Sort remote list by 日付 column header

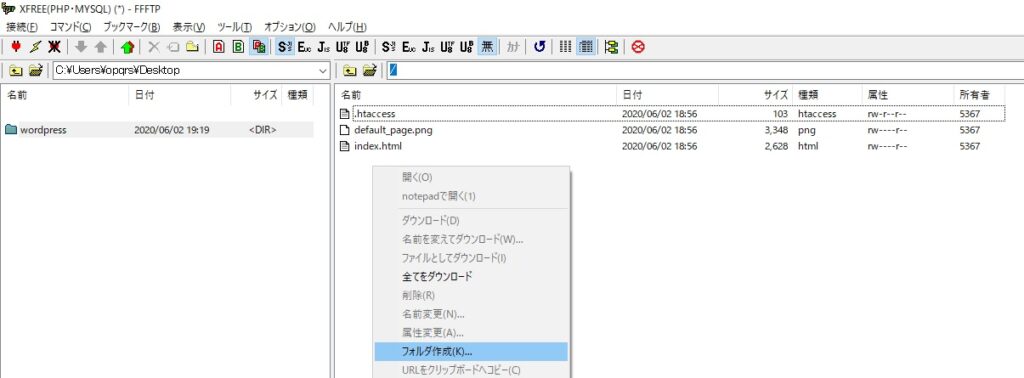667,95
